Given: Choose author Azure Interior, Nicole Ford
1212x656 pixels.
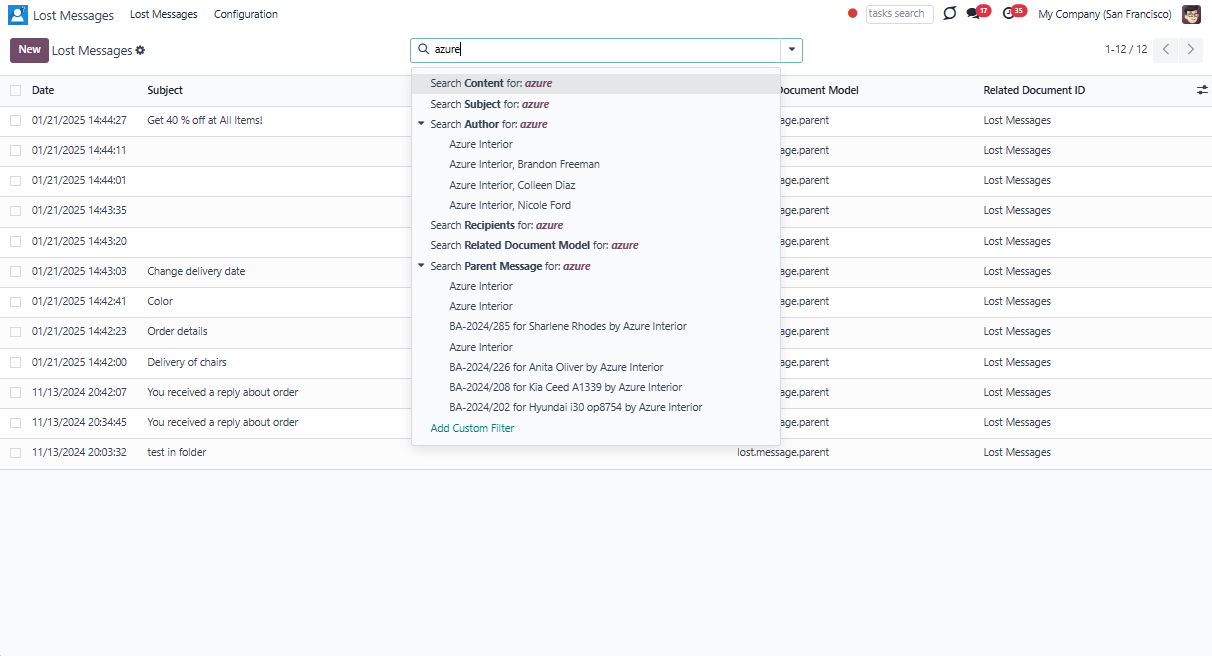Looking at the screenshot, I should tap(510, 205).
